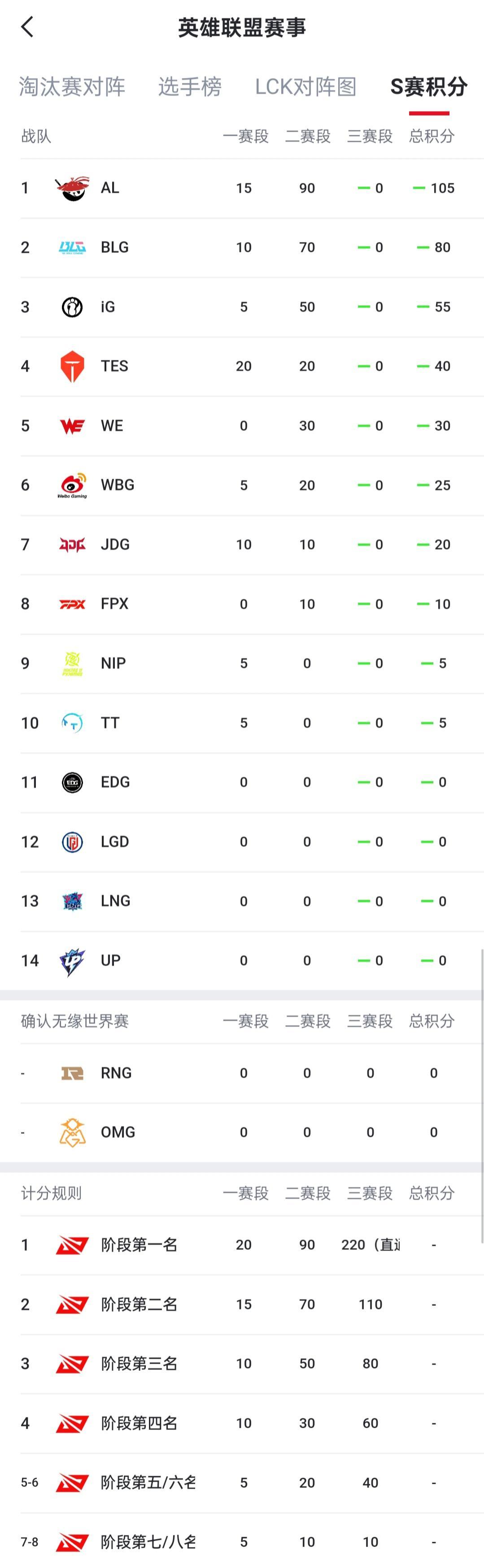Click the RNG logo under 确认无缘世界赛
Screen dimensions: 484x1568
73,1072
